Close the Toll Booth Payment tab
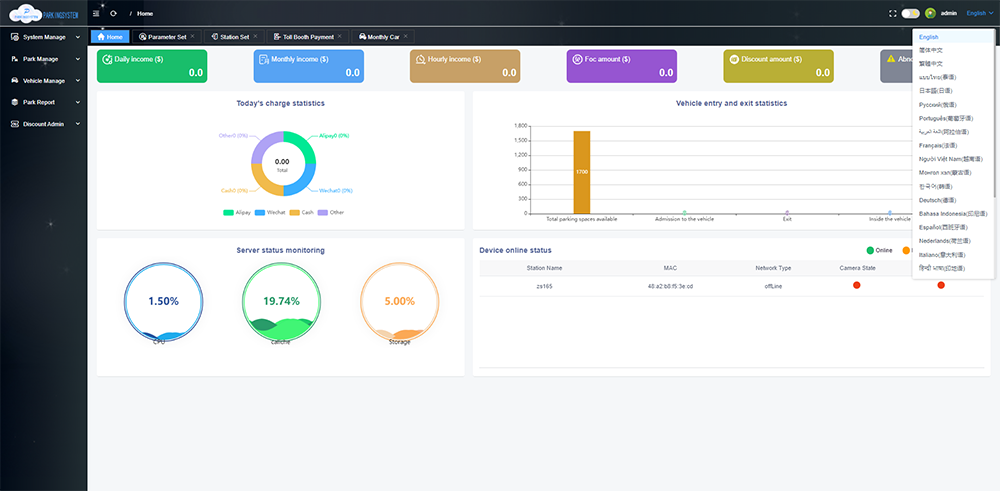Viewport: 1000px width, 491px height. (x=339, y=36)
